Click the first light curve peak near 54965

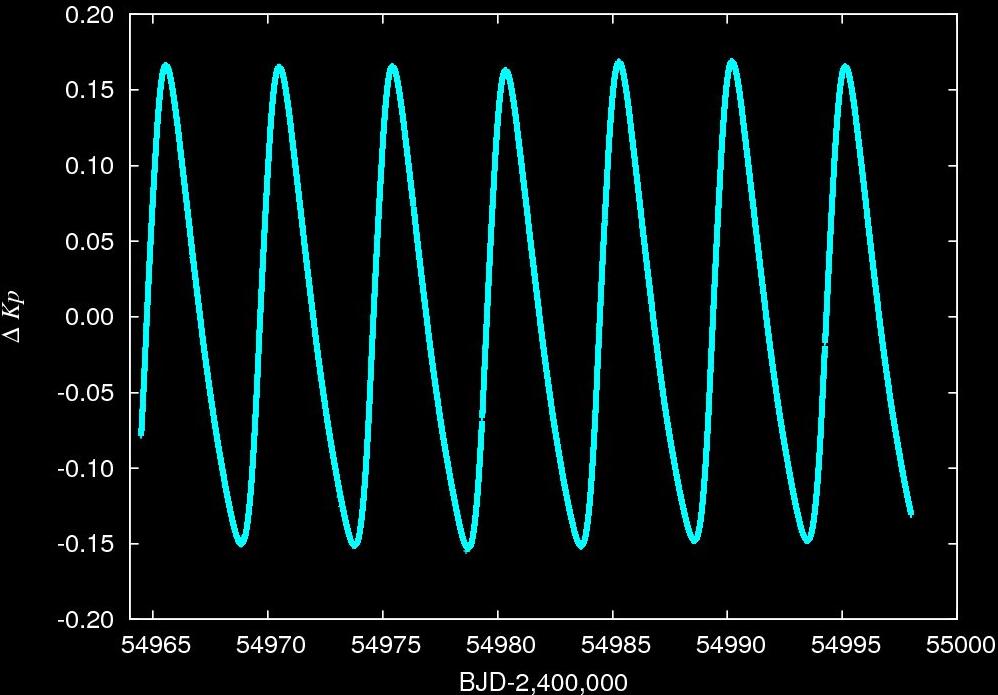coord(166,66)
